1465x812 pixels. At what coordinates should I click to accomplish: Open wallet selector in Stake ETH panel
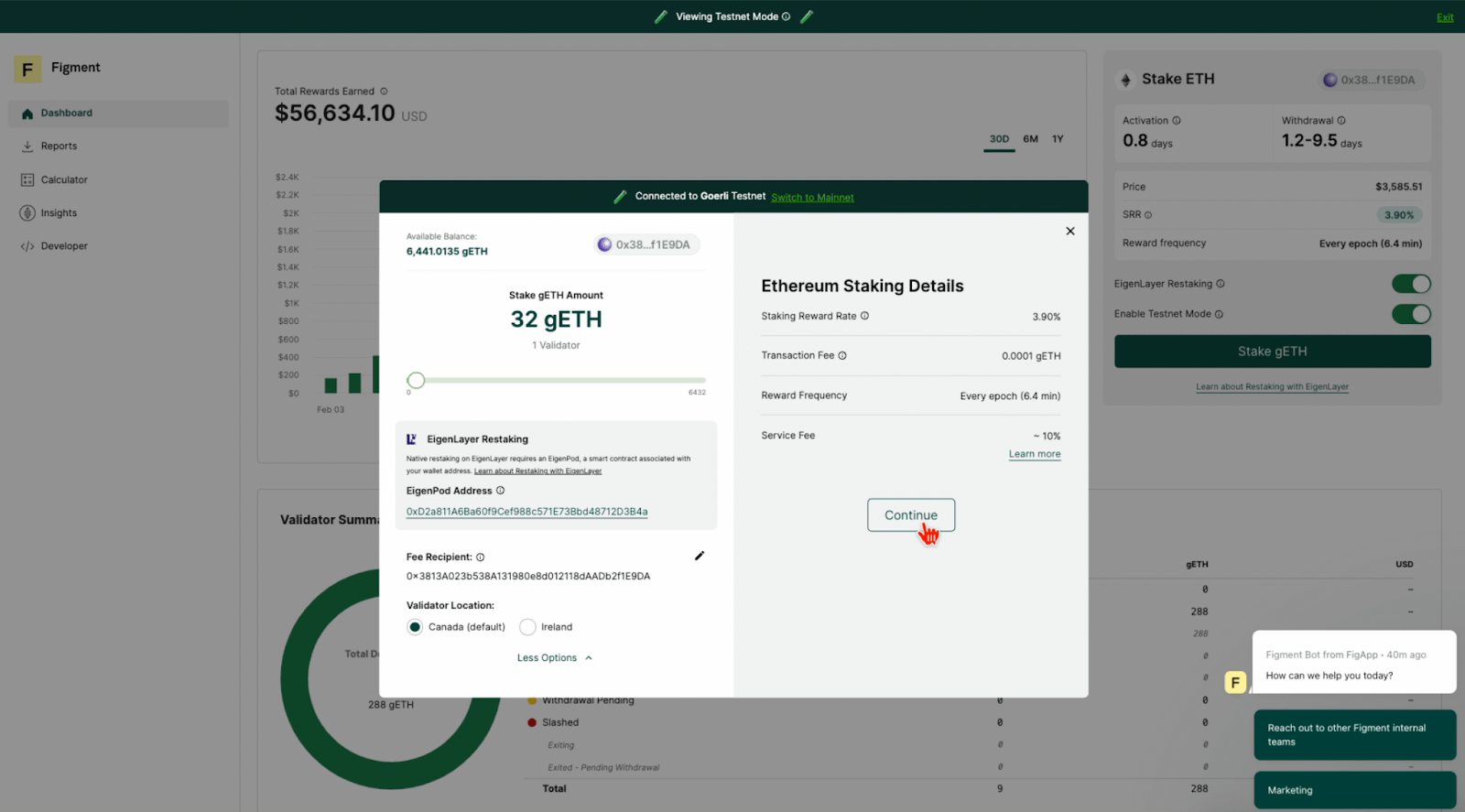tap(1370, 80)
